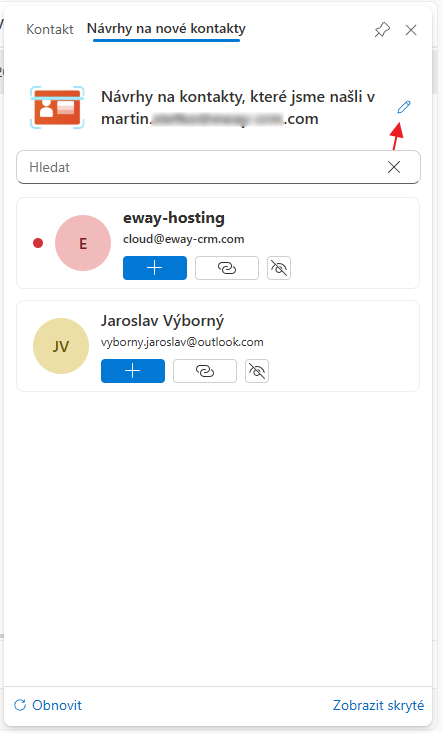Image resolution: width=442 pixels, height=734 pixels.
Task: Clear the Hledat search box
Action: 394,167
